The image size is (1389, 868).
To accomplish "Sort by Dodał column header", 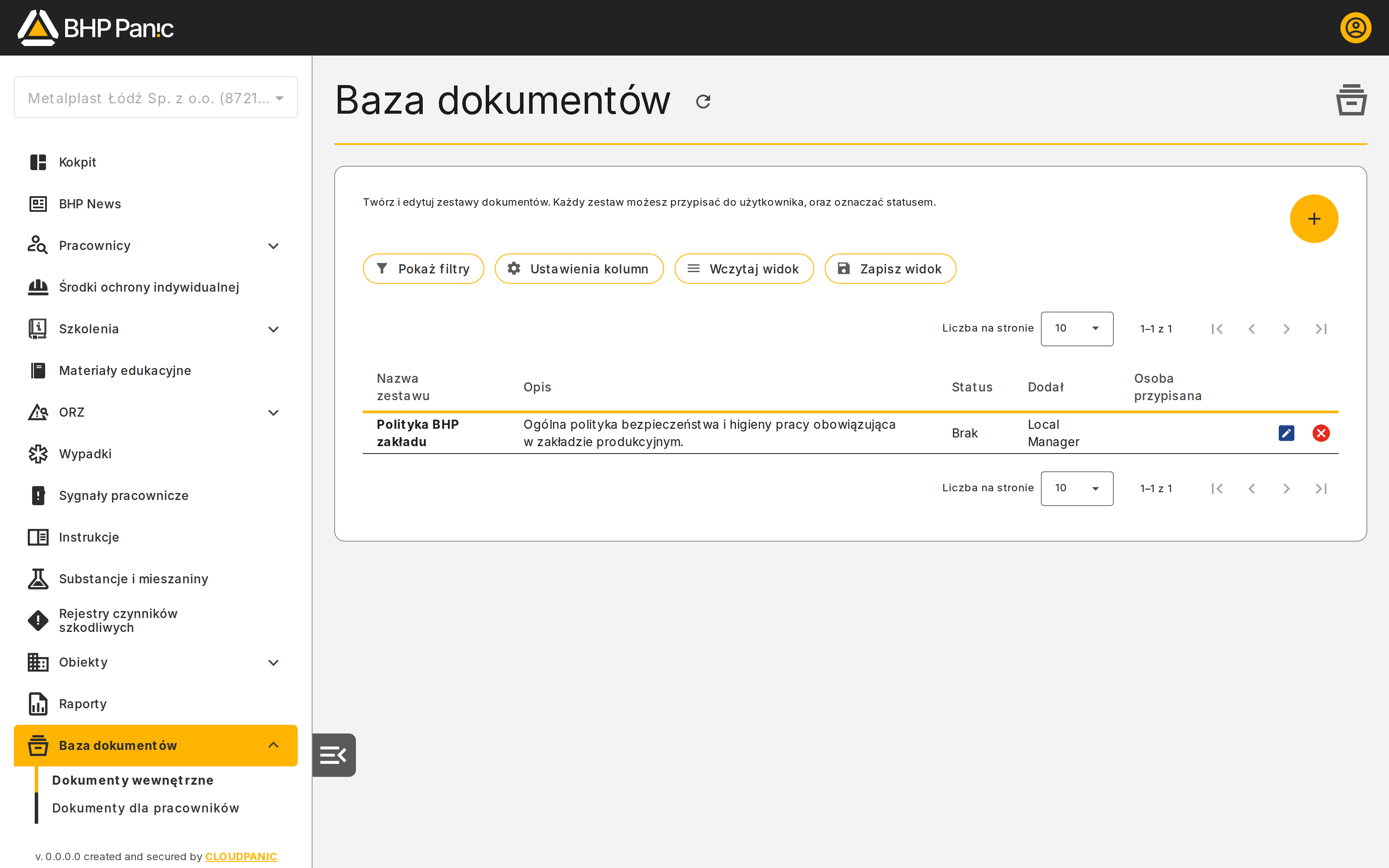I will 1046,388.
